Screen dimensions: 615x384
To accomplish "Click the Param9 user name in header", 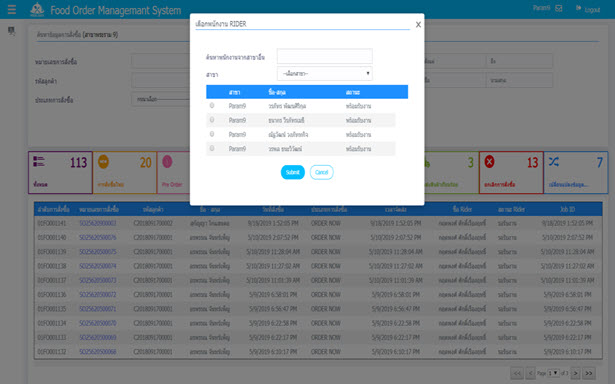I will click(542, 8).
